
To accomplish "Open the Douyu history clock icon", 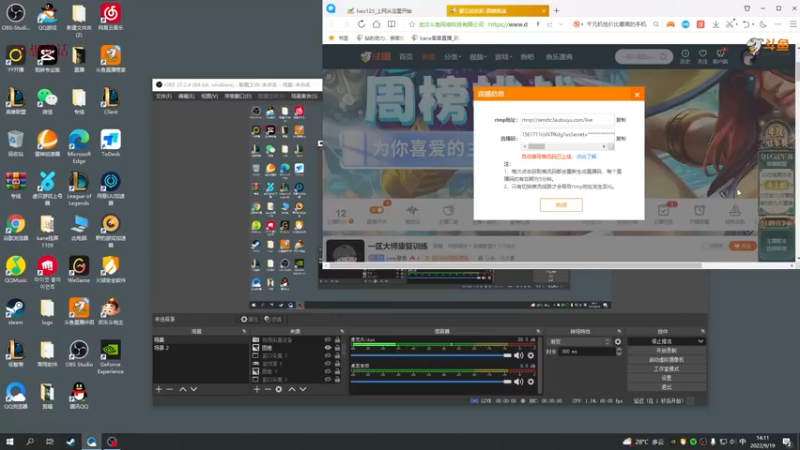I will pos(685,56).
